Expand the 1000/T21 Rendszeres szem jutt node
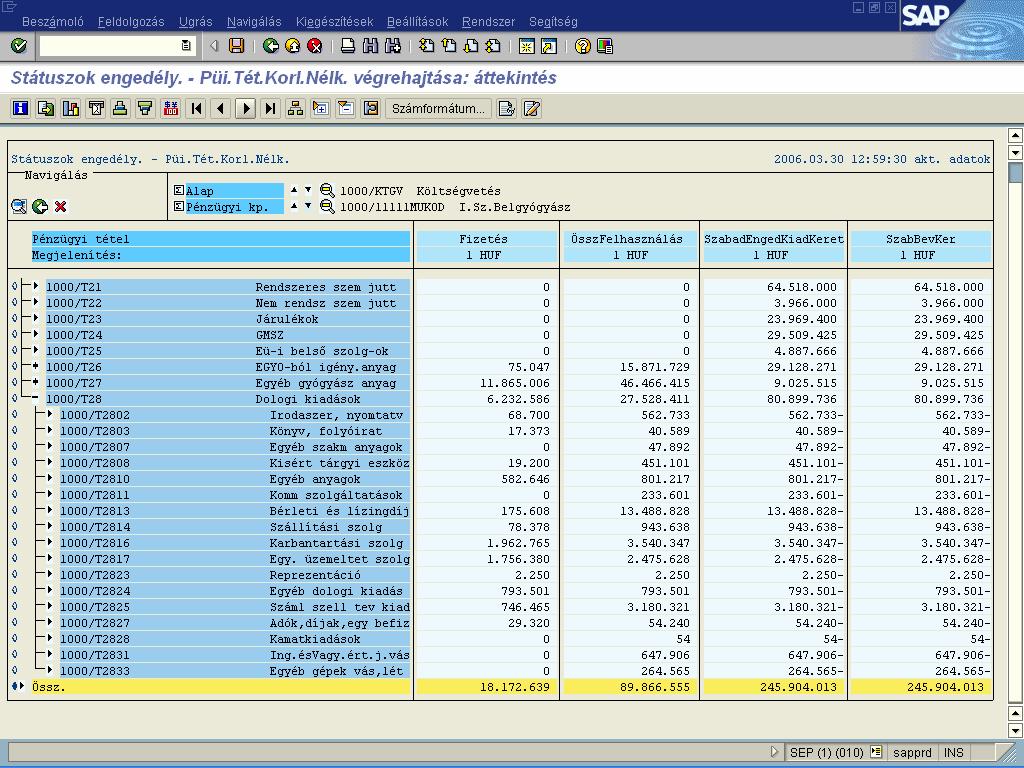1024x768 pixels. coord(36,286)
